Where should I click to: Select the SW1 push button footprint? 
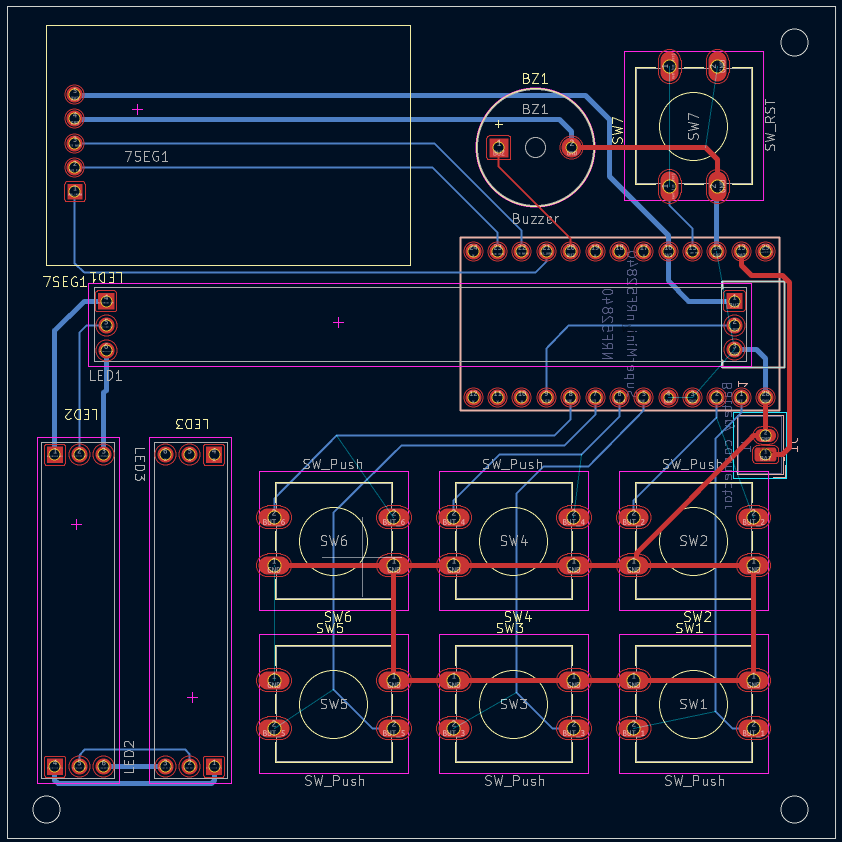693,703
